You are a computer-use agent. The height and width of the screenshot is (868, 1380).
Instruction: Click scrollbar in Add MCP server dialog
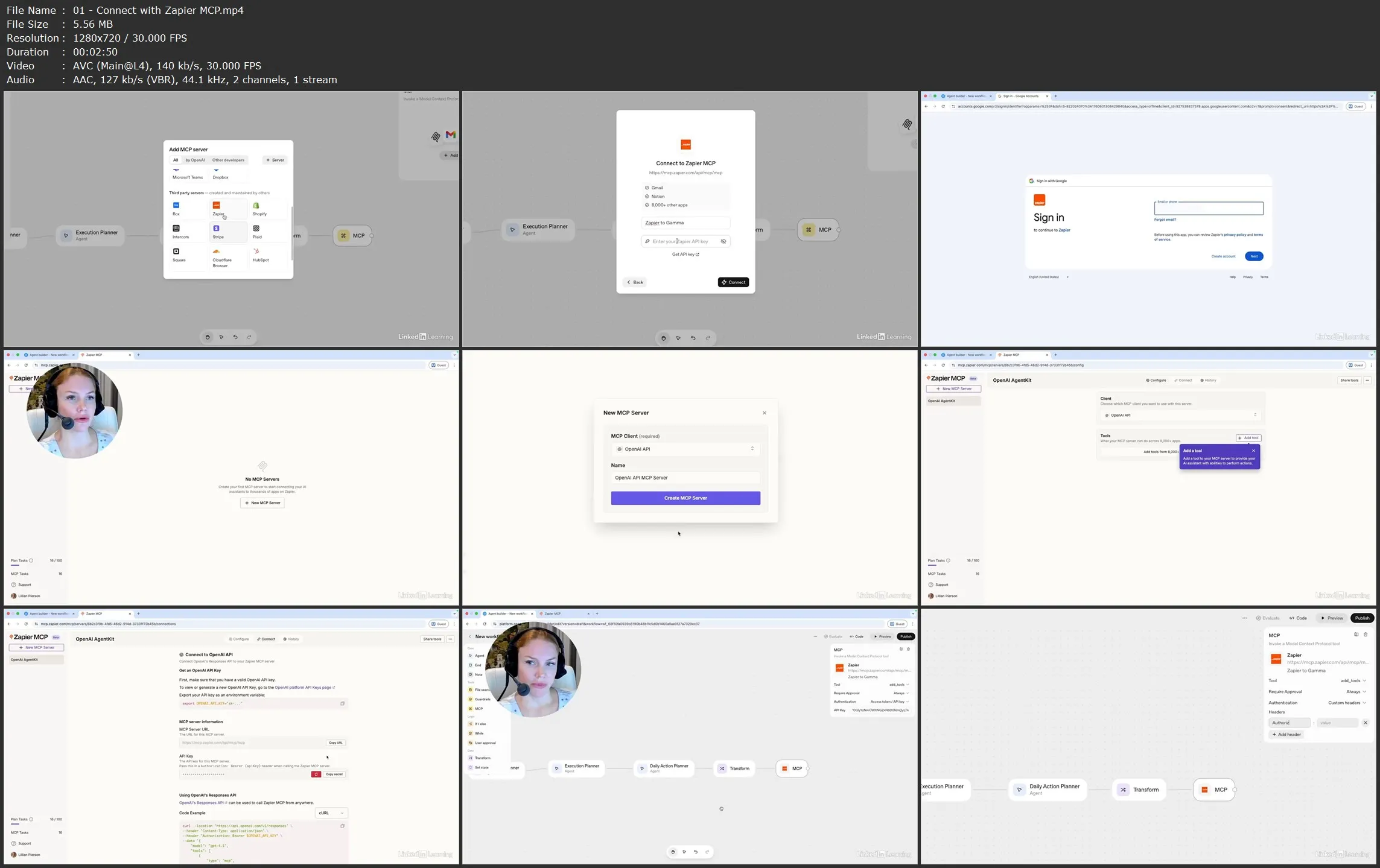[292, 232]
